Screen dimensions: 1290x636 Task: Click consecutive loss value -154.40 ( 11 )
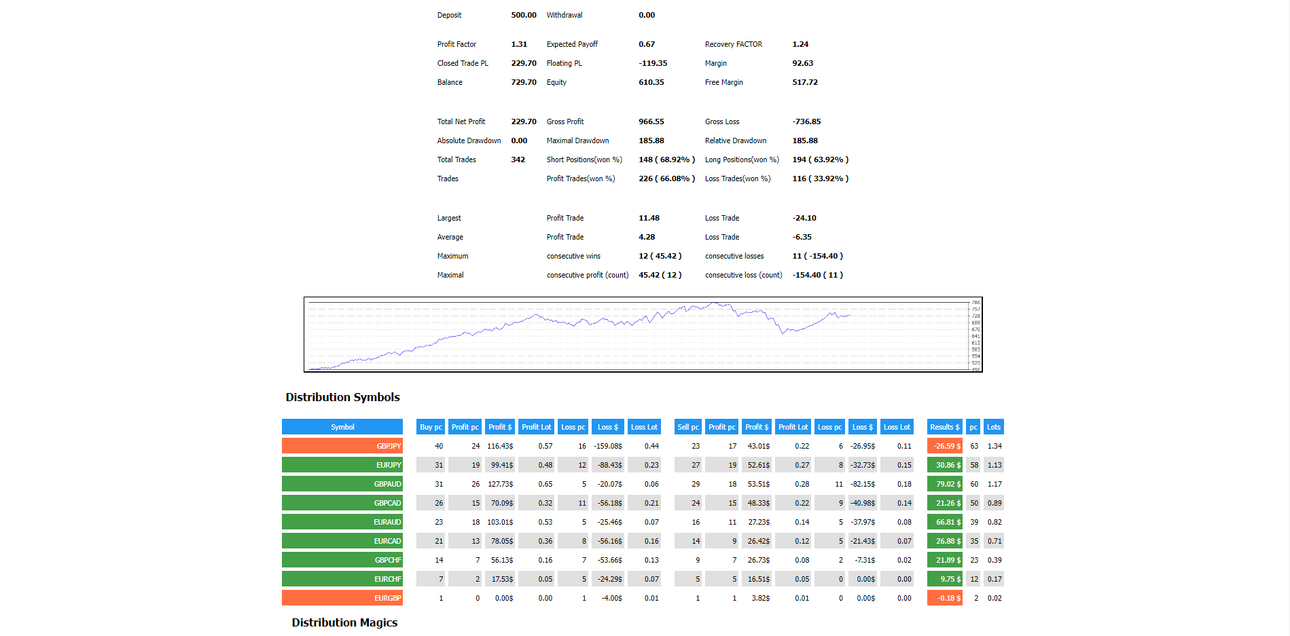(x=818, y=275)
